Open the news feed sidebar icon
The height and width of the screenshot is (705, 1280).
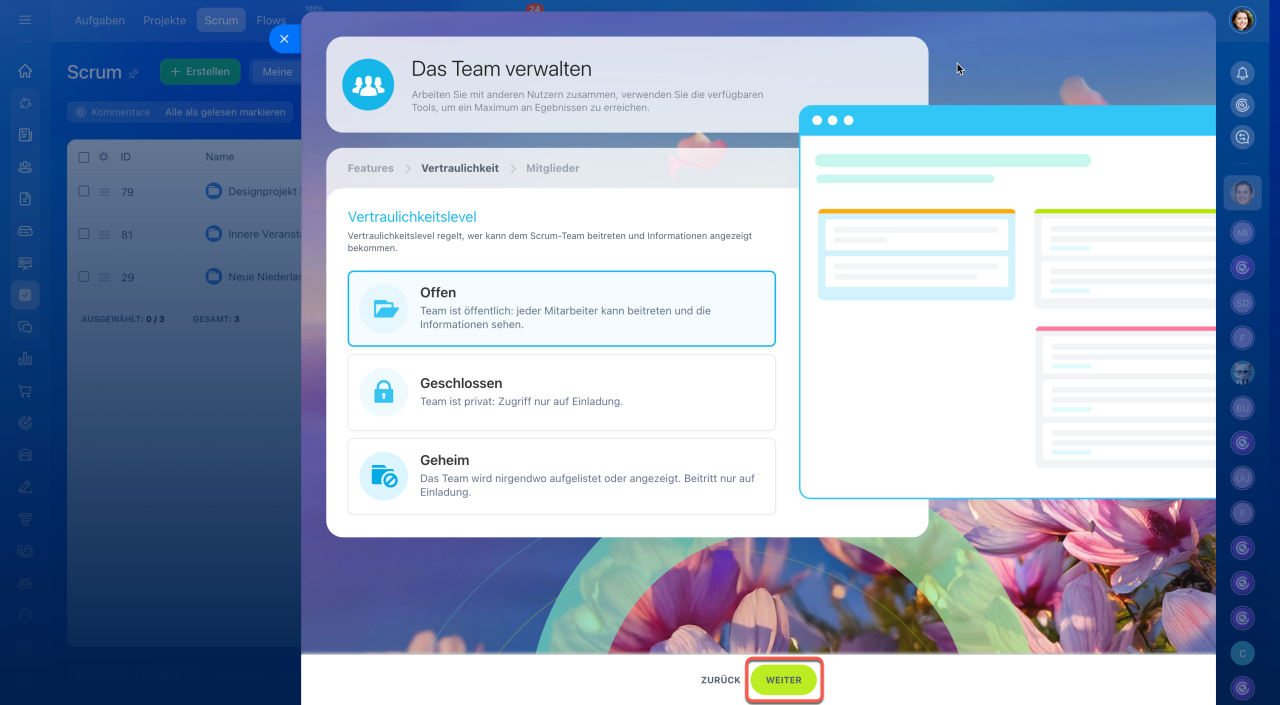coord(25,135)
